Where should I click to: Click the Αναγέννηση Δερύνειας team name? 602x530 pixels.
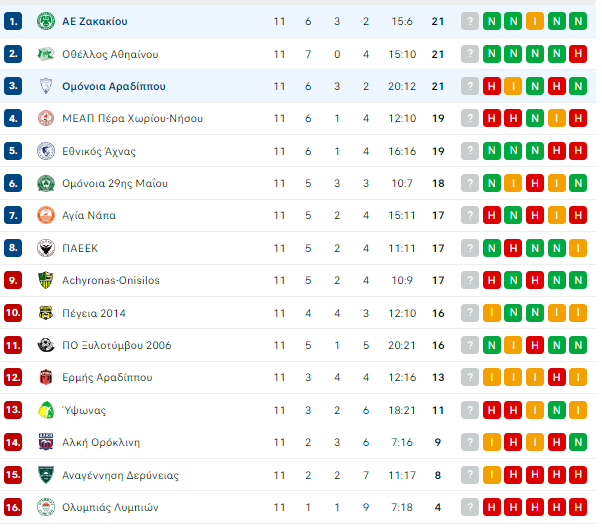(x=118, y=475)
